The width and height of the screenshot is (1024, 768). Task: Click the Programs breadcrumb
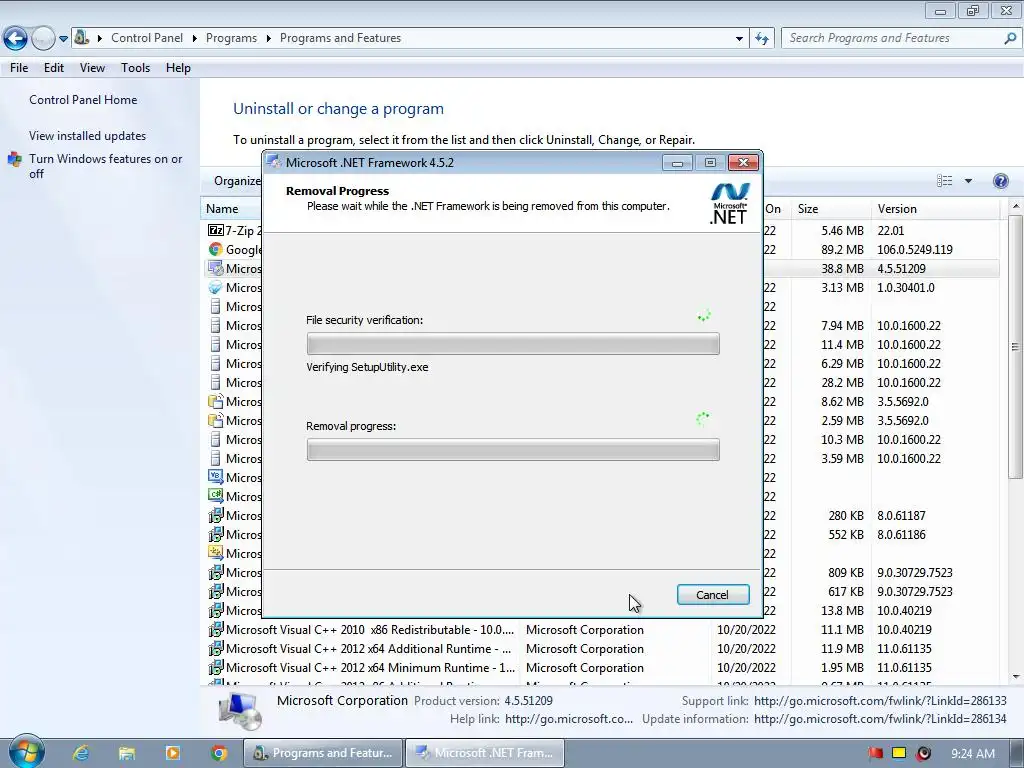click(x=231, y=38)
